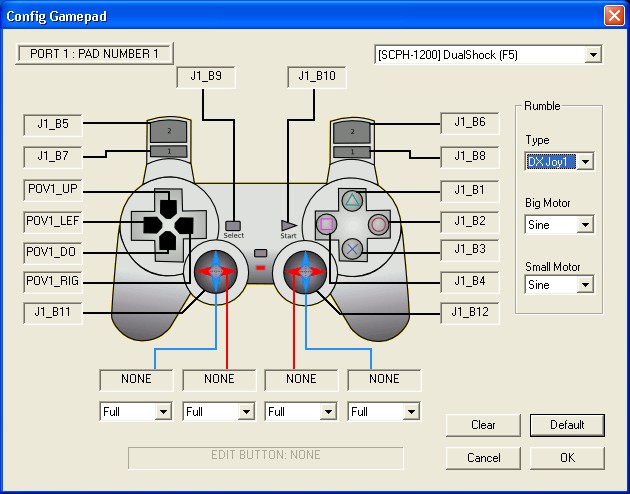The height and width of the screenshot is (494, 630).
Task: Select the right stick vertical axis NONE field
Action: click(384, 380)
